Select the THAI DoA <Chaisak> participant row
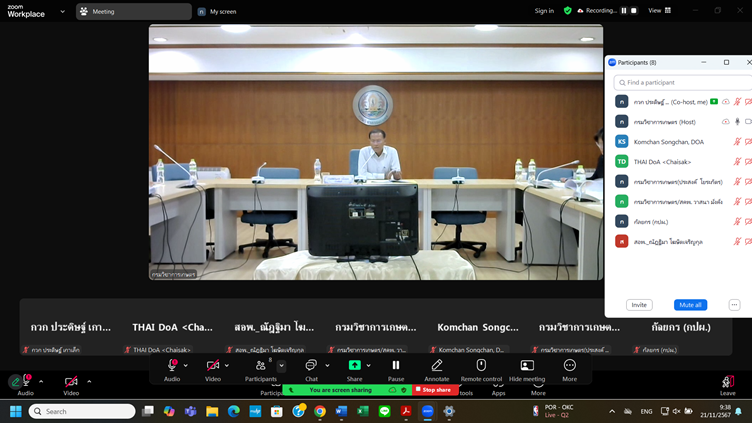The height and width of the screenshot is (423, 752). [680, 162]
